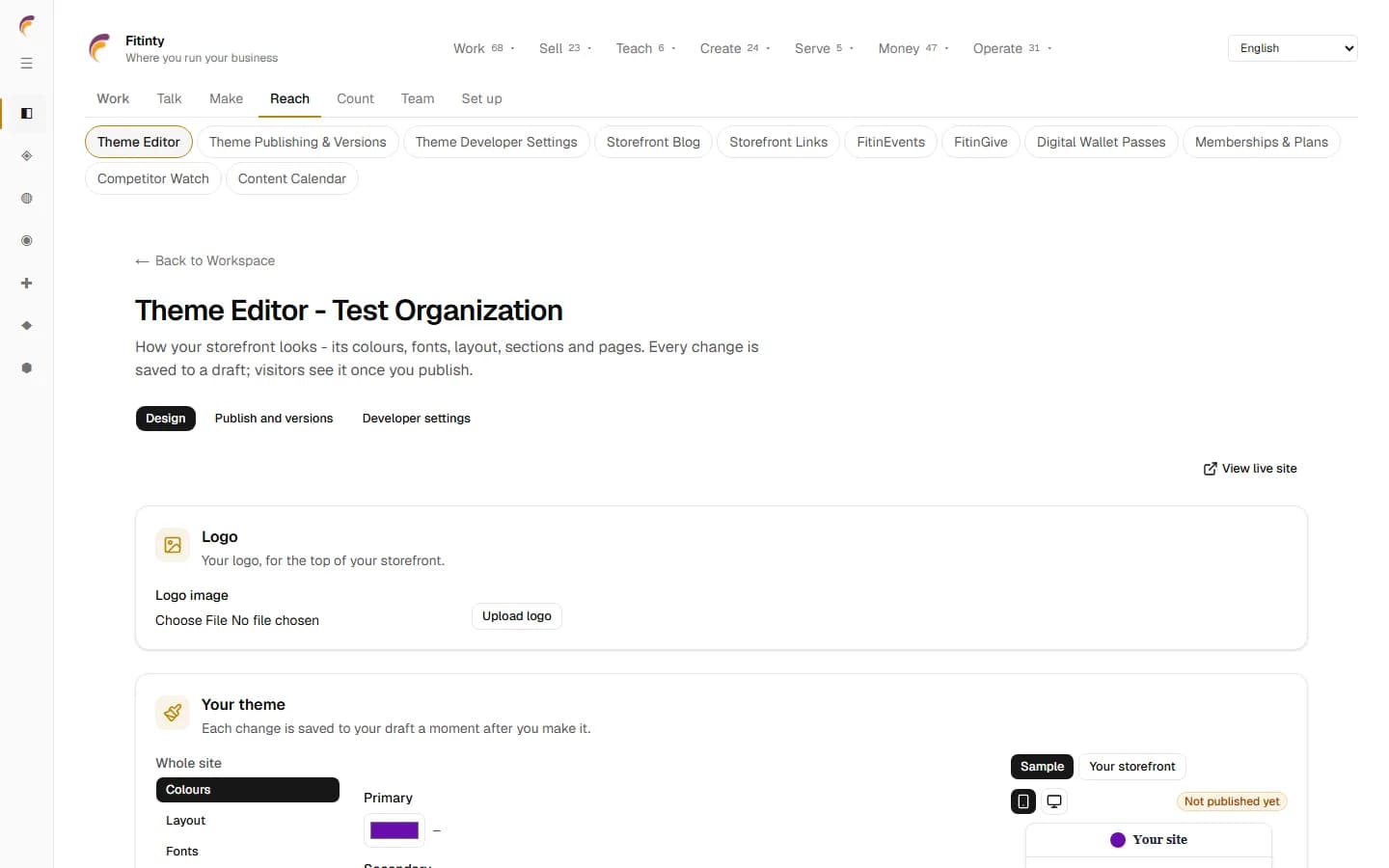1389x868 pixels.
Task: Expand the Money 47 menu
Action: coord(913,48)
